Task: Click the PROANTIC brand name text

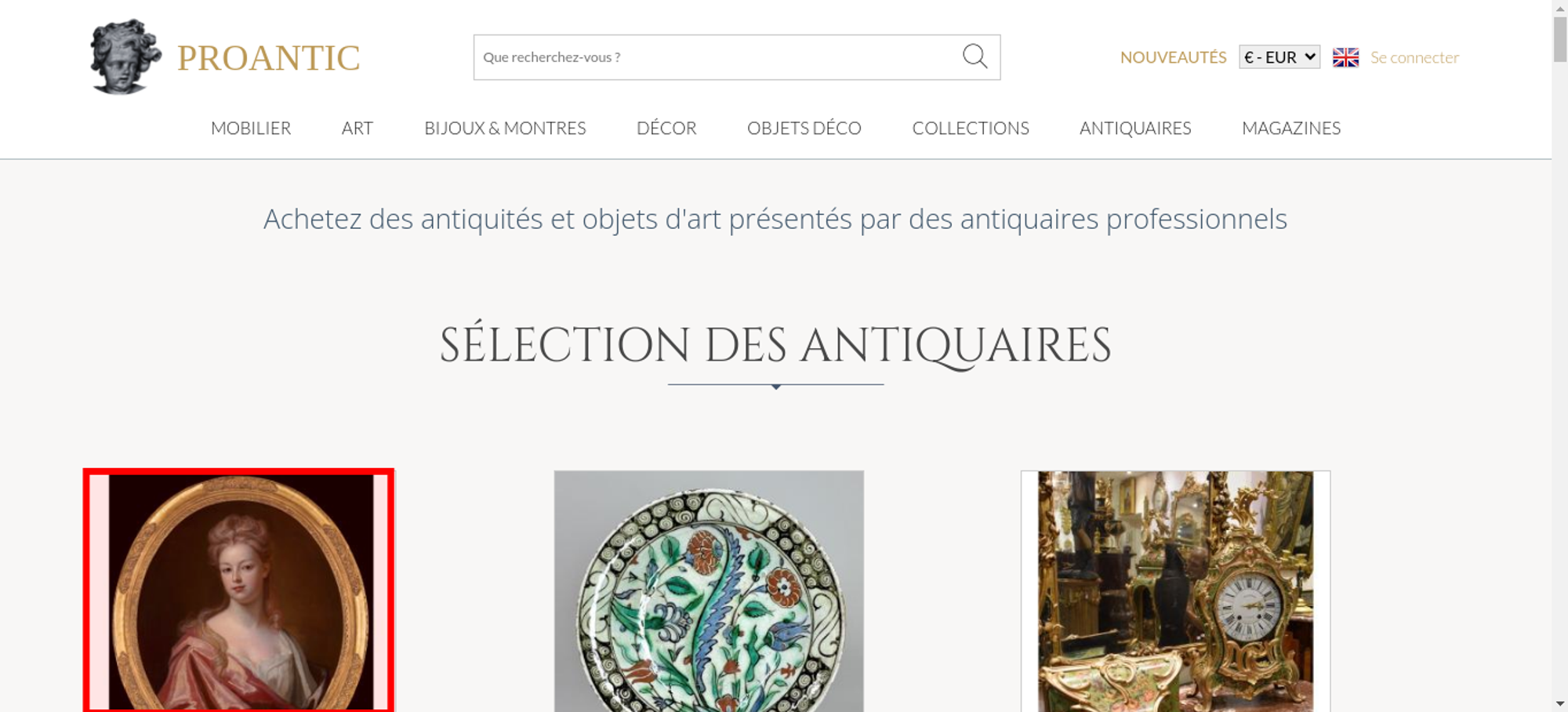Action: (x=268, y=58)
